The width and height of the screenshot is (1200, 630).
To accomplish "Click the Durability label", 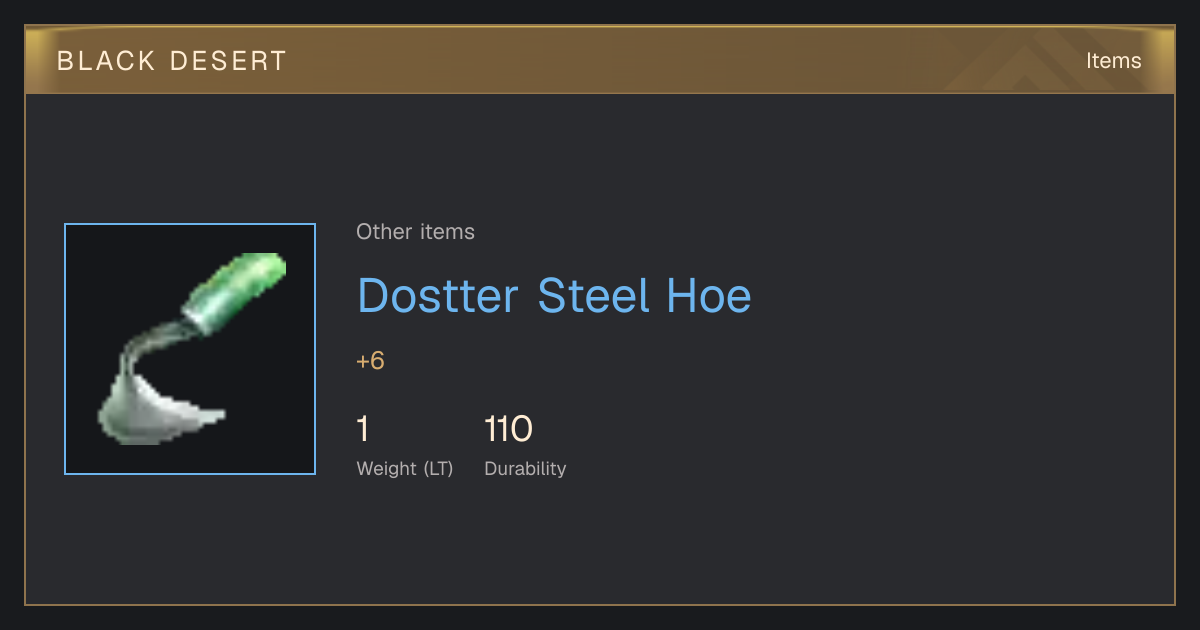I will 525,468.
